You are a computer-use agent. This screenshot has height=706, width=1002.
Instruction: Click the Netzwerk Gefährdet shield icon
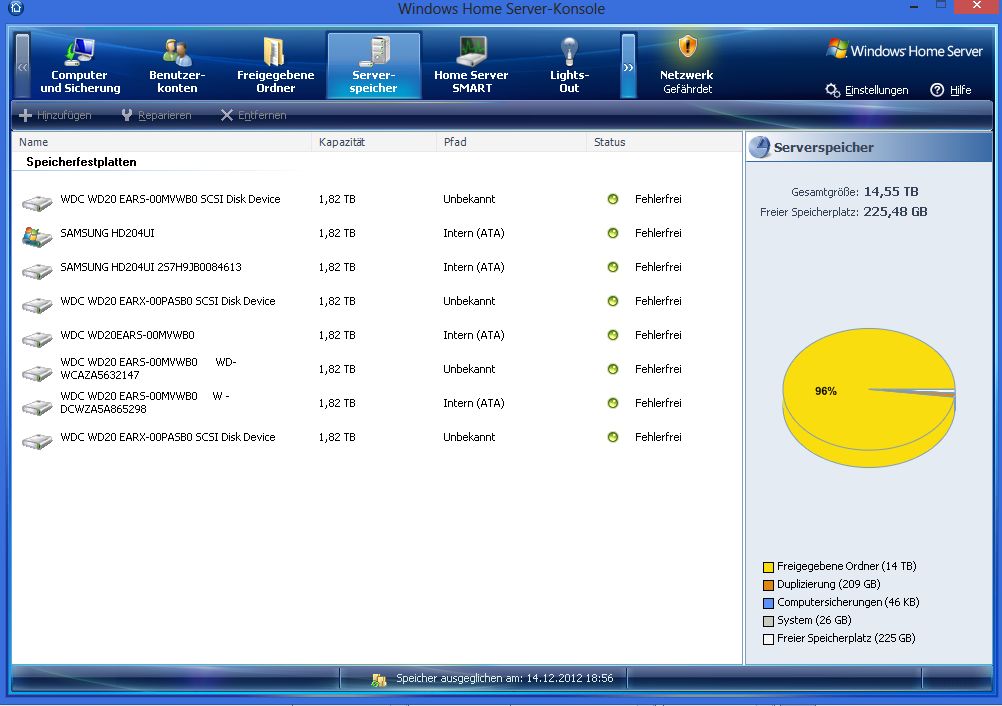click(688, 47)
